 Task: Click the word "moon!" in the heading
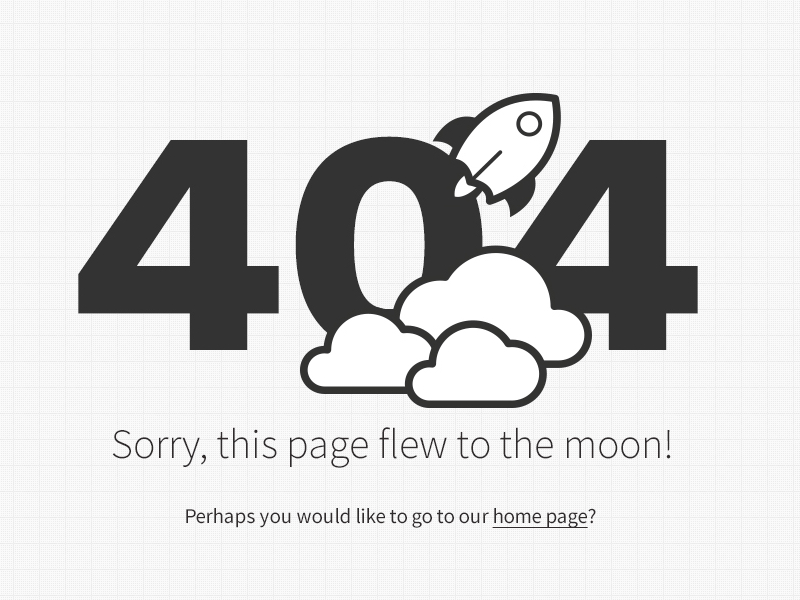618,444
